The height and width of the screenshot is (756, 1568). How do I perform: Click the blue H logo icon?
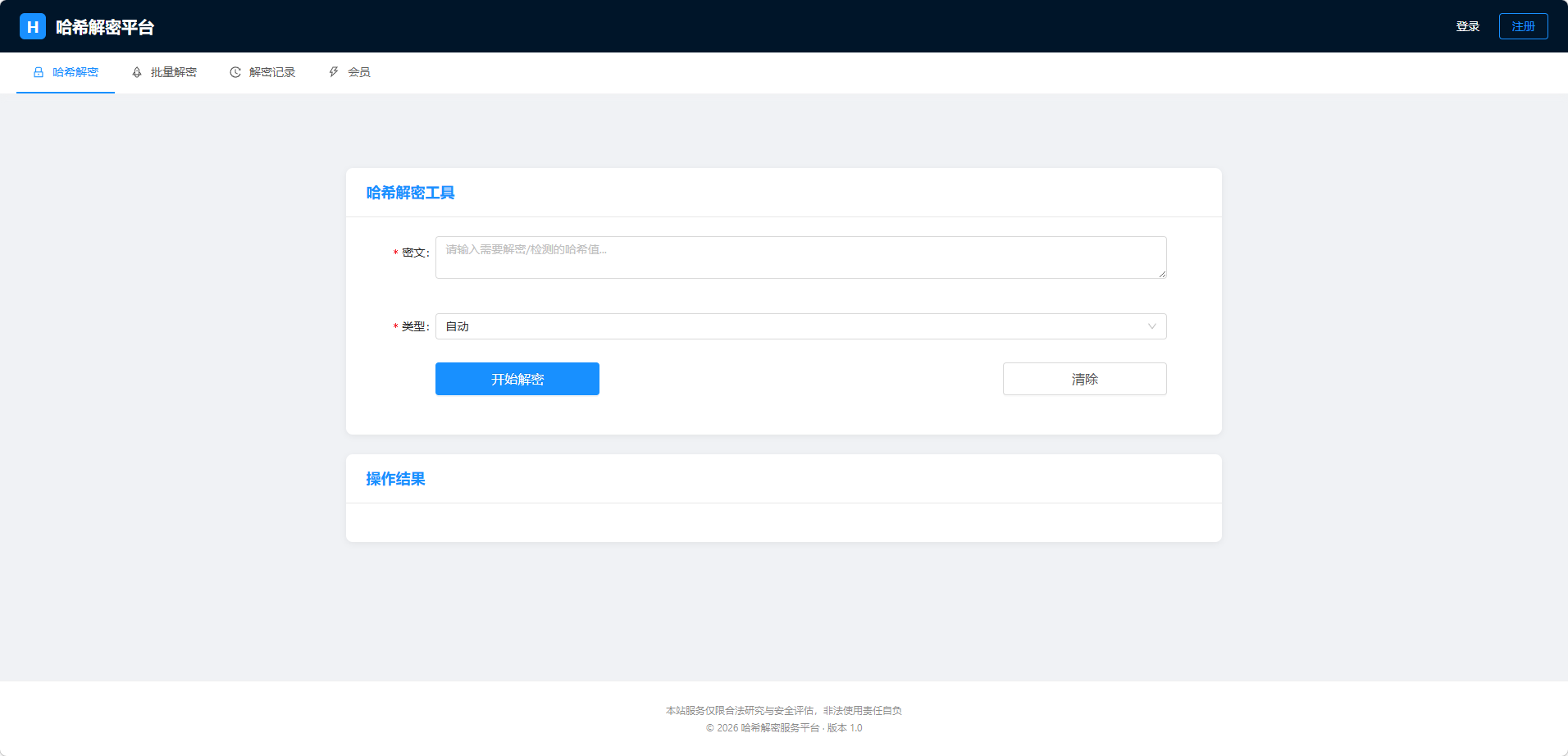33,26
